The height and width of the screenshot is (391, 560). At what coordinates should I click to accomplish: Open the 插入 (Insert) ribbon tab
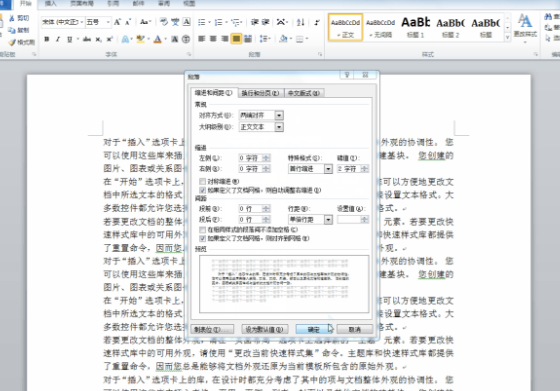click(x=50, y=4)
